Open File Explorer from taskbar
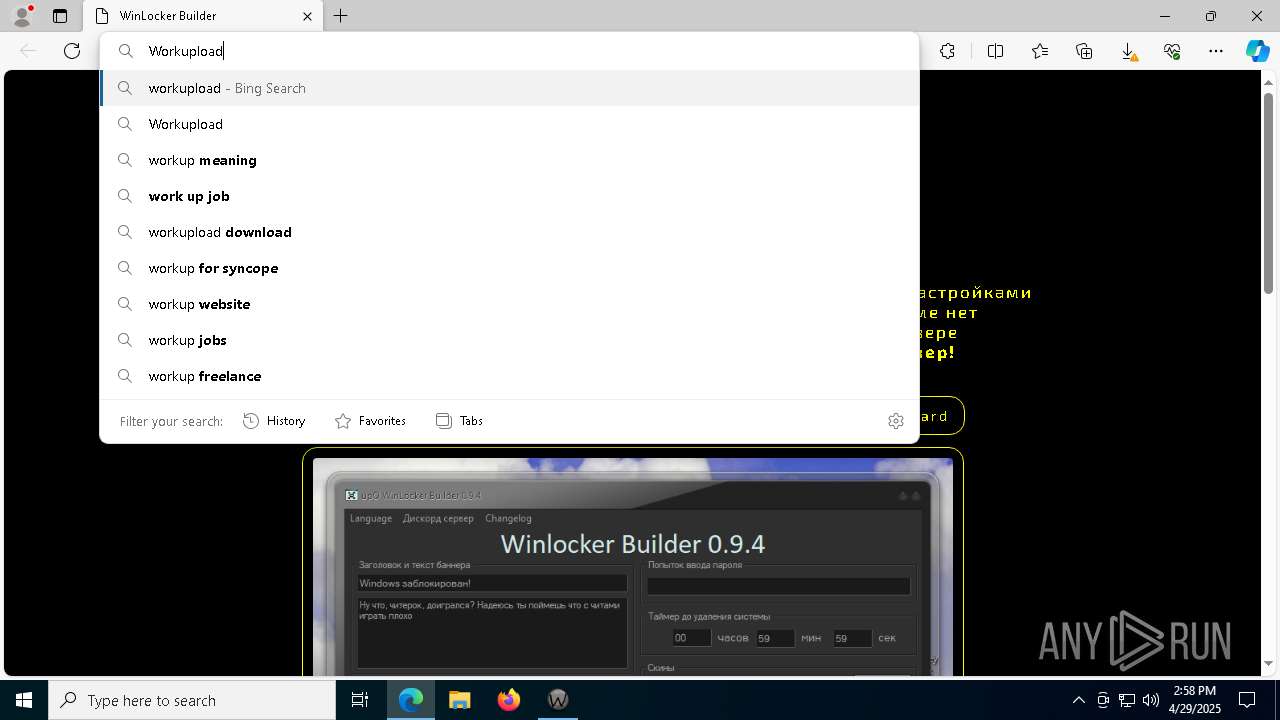 460,700
